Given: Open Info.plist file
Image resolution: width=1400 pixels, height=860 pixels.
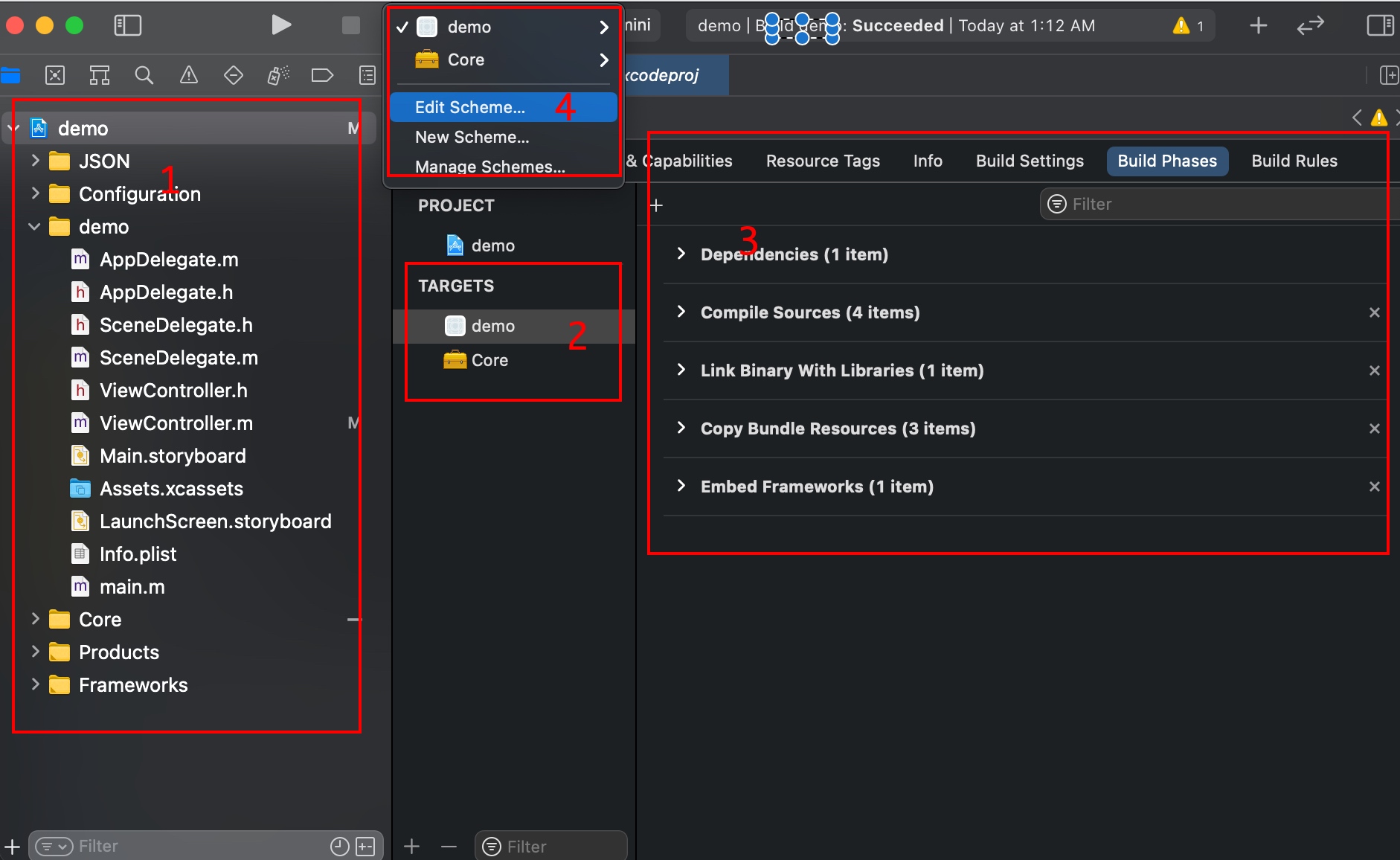Looking at the screenshot, I should coord(138,554).
